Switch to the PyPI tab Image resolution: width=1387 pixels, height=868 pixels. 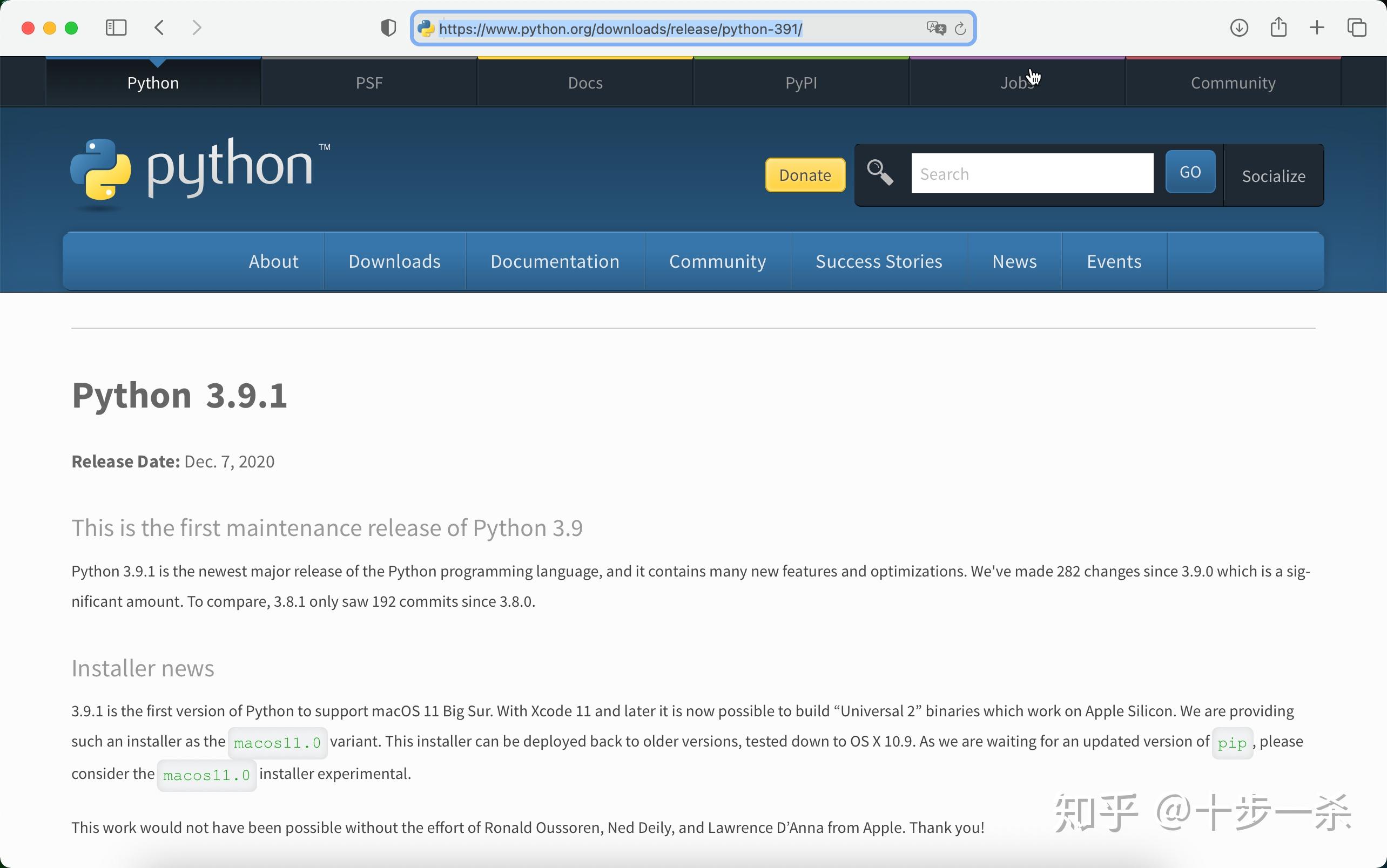800,82
